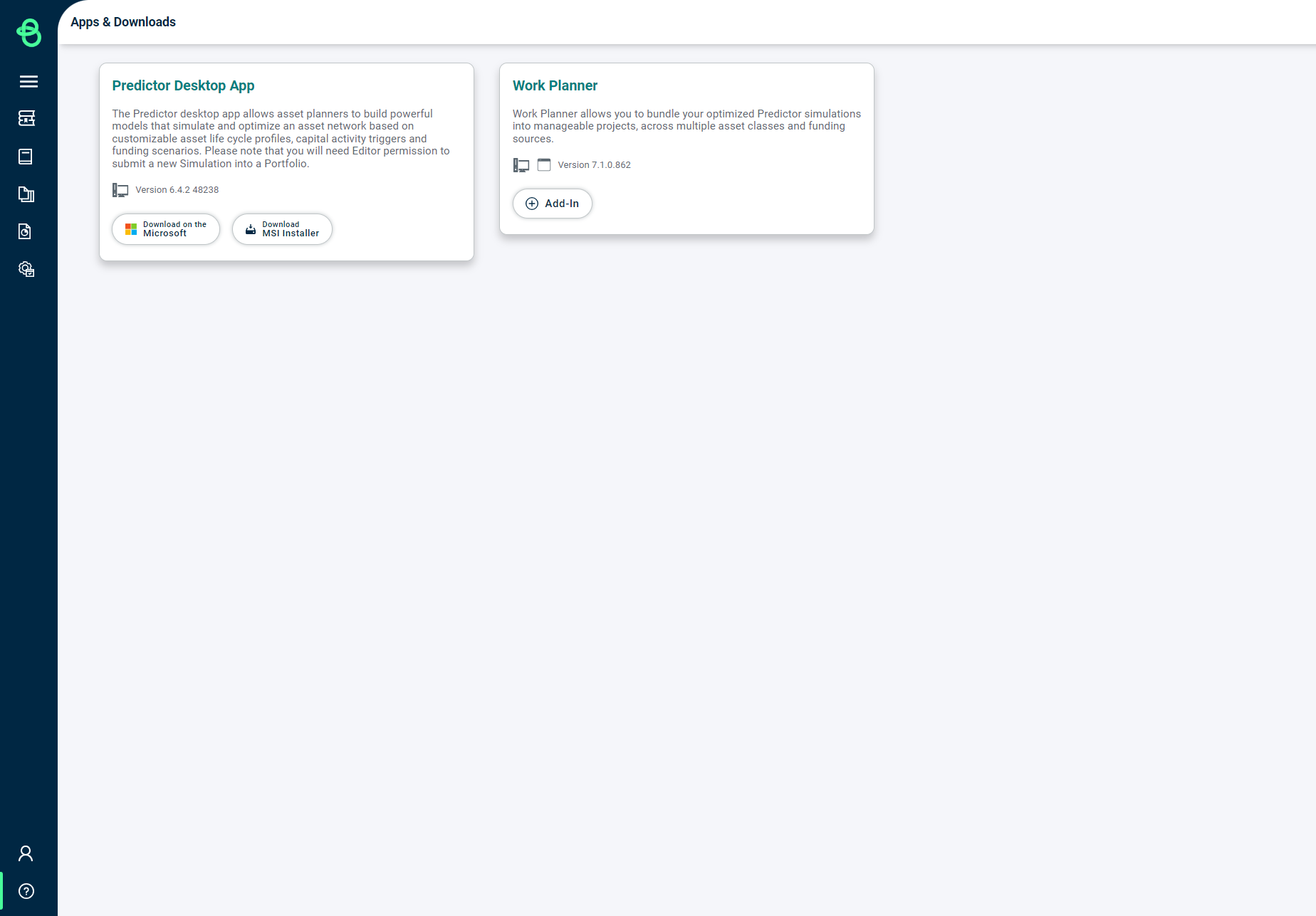The width and height of the screenshot is (1316, 916).
Task: Open the report clock document sidebar icon
Action: pos(25,231)
